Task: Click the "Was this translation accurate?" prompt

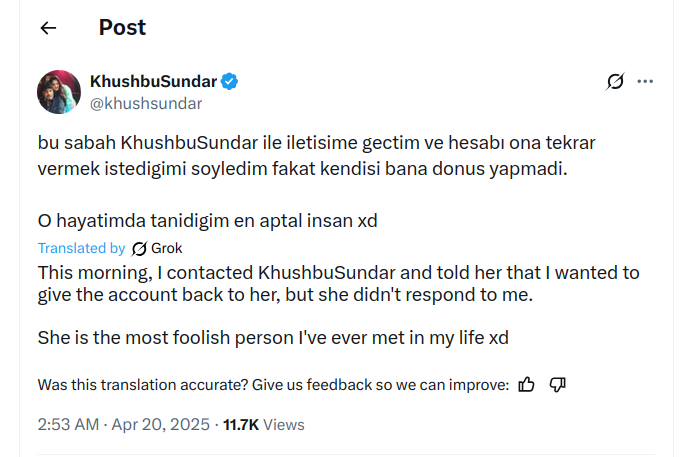Action: click(273, 384)
